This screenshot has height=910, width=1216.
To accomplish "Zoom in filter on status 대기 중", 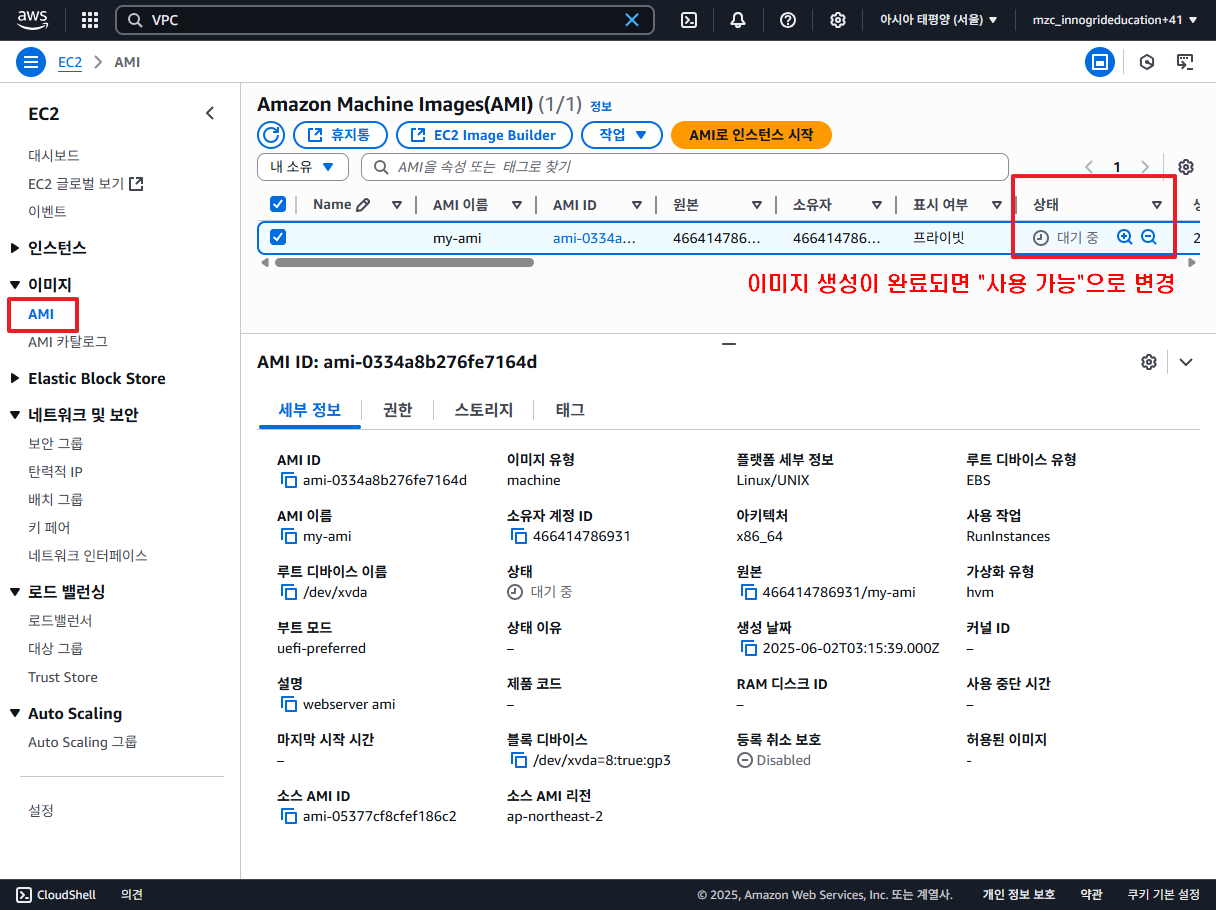I will coord(1124,237).
